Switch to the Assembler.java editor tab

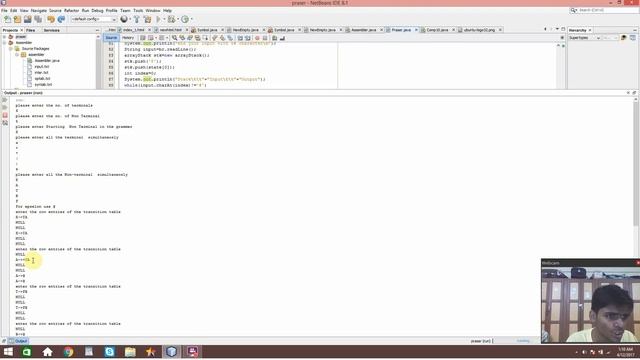(x=363, y=30)
